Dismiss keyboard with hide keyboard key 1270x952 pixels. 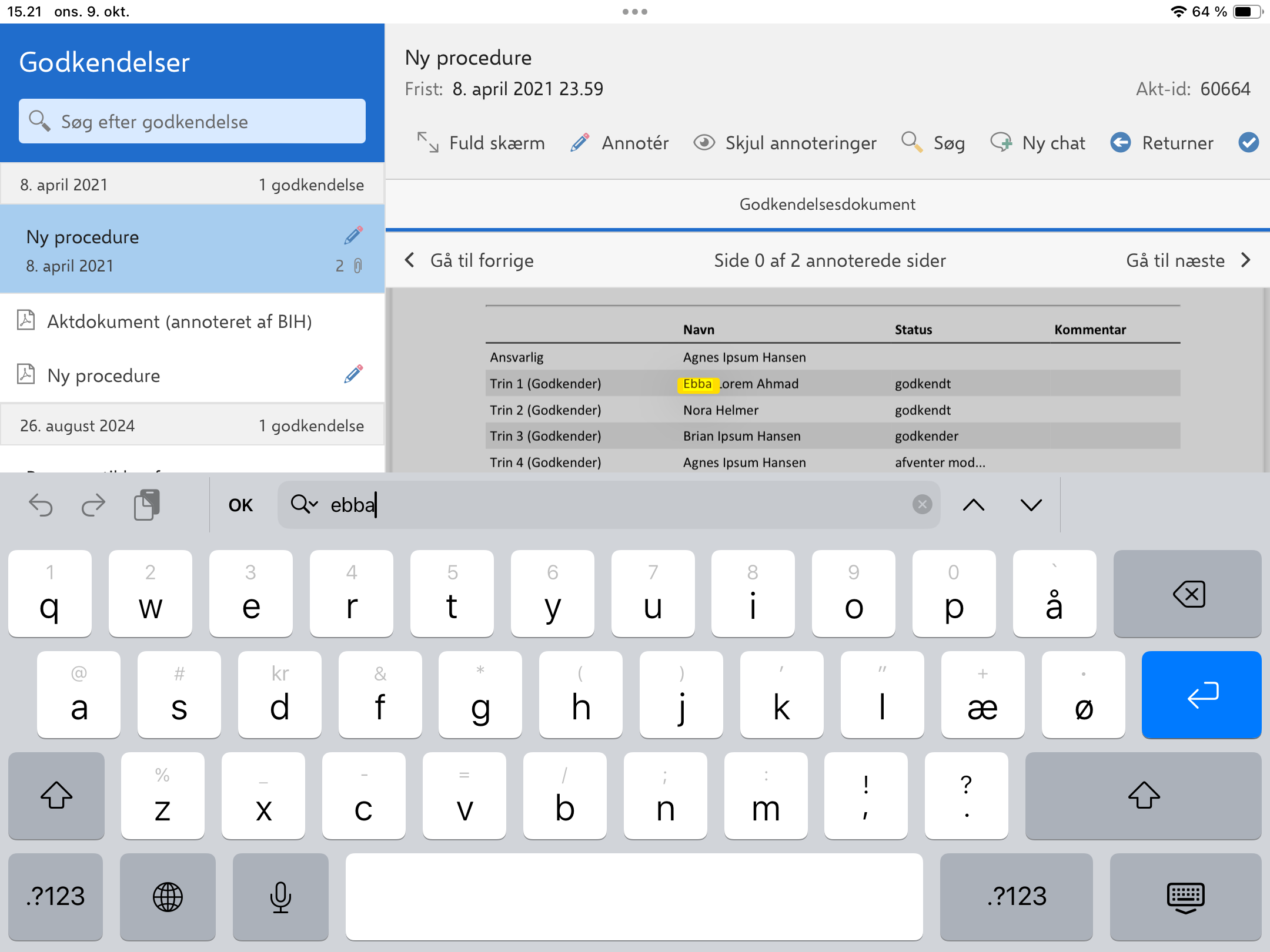click(x=1186, y=897)
